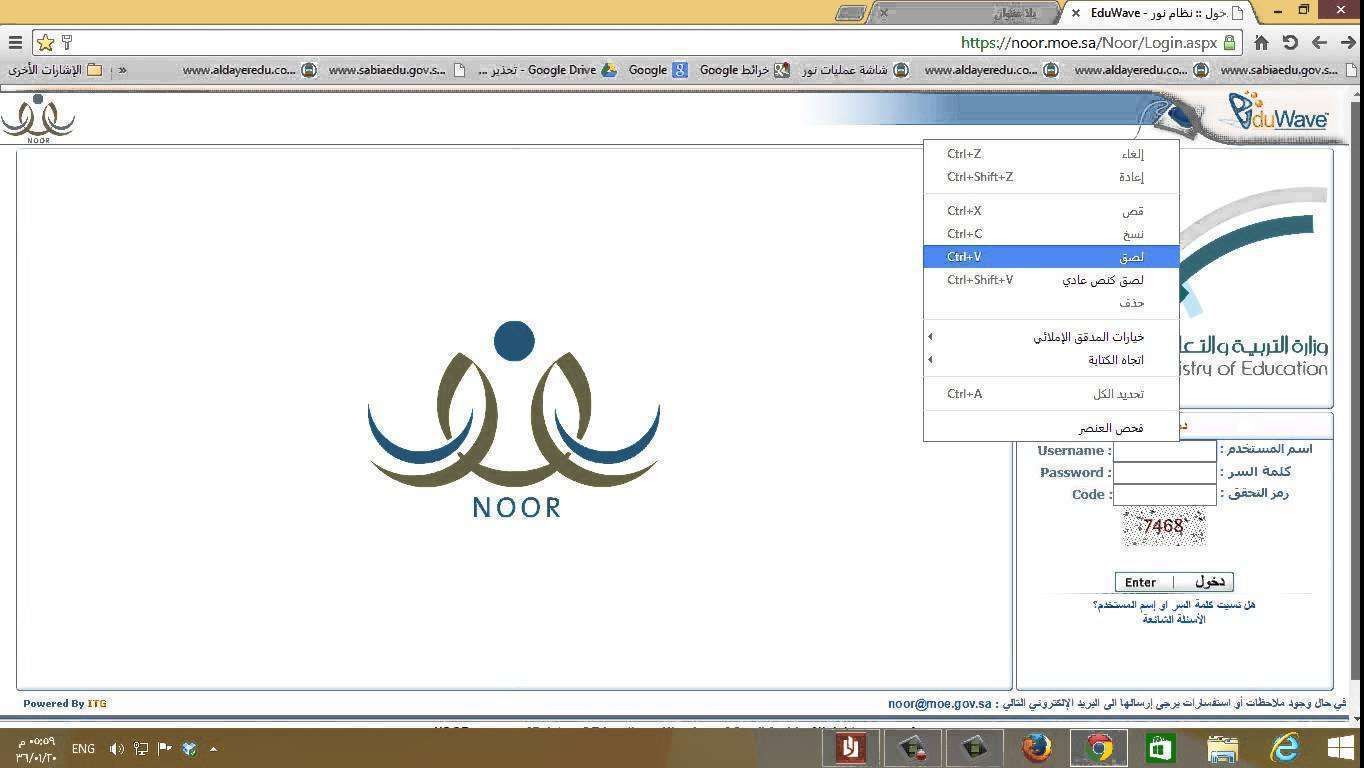Viewport: 1364px width, 768px height.
Task: Click the saved-password key icon
Action: (67, 43)
